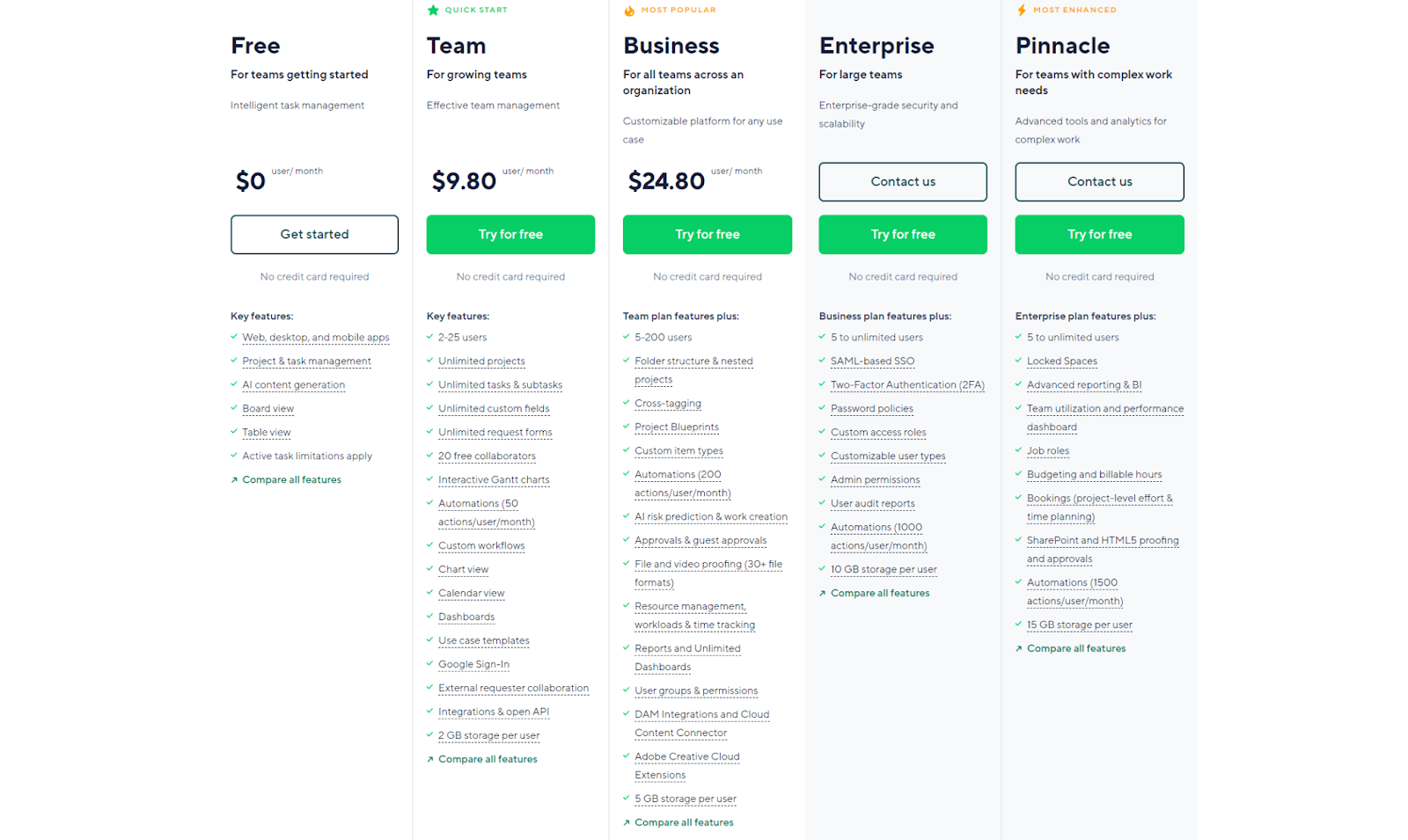Screen dimensions: 1408x840
Task: Open the Interactive Gantt charts feature link
Action: (494, 480)
